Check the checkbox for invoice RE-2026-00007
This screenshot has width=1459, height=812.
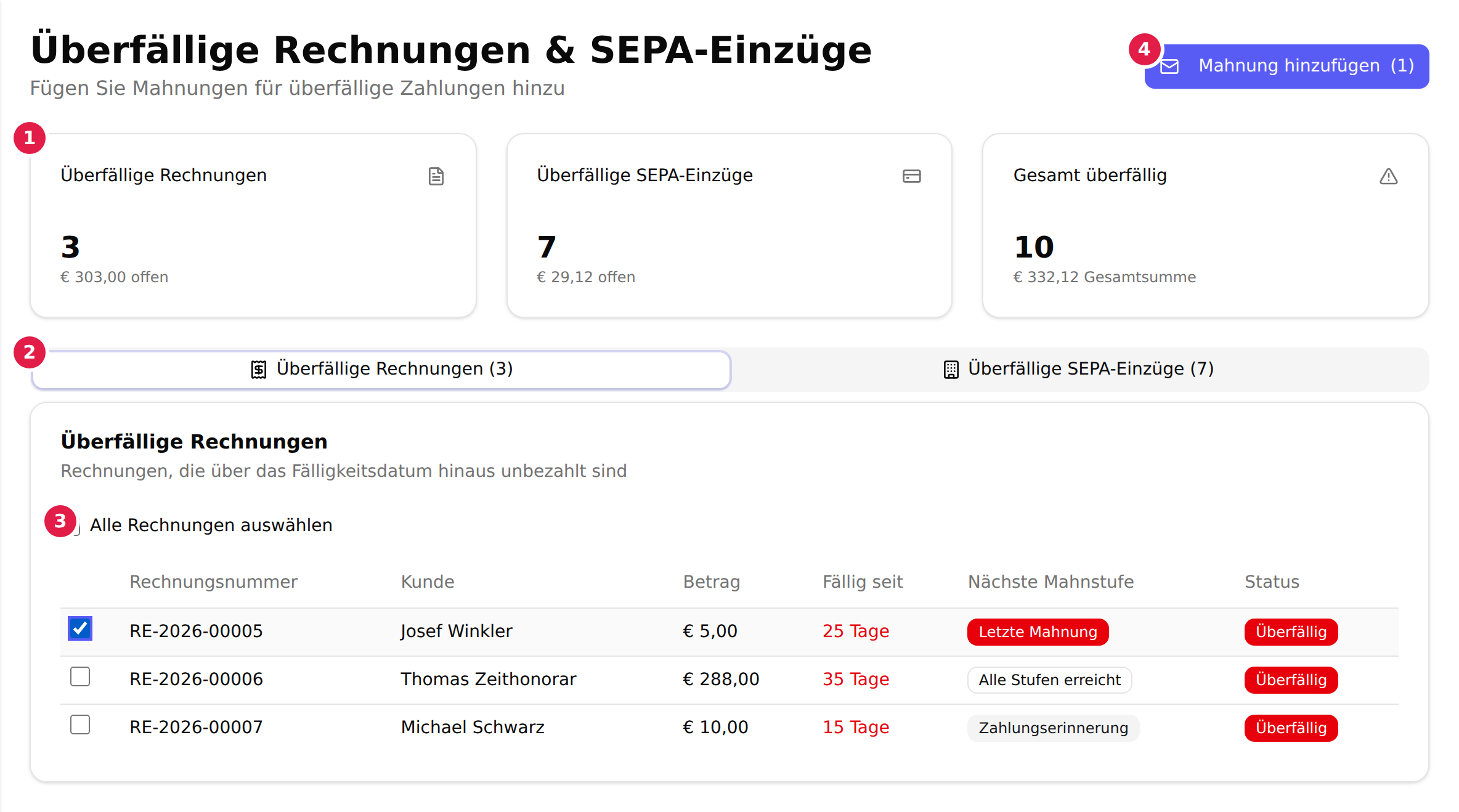(x=80, y=725)
